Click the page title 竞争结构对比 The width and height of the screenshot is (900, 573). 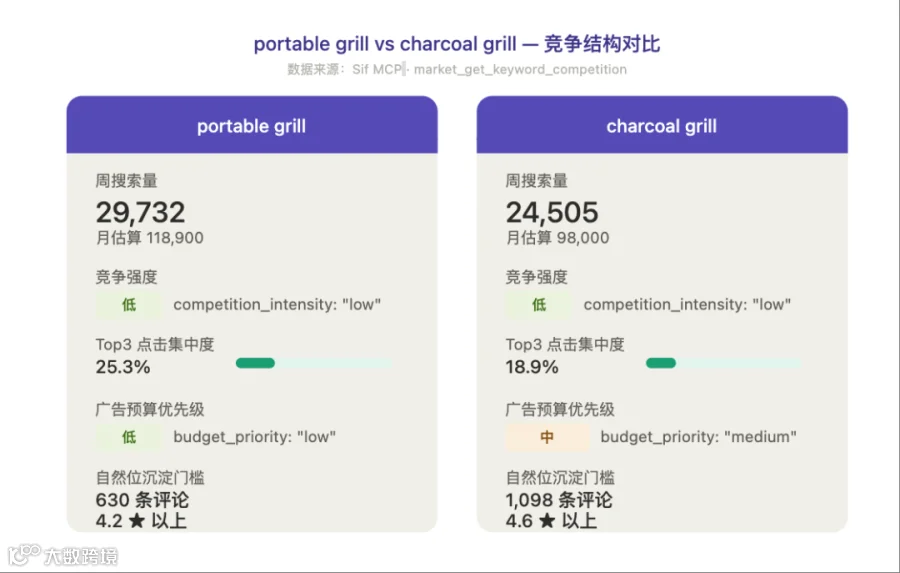tap(602, 44)
